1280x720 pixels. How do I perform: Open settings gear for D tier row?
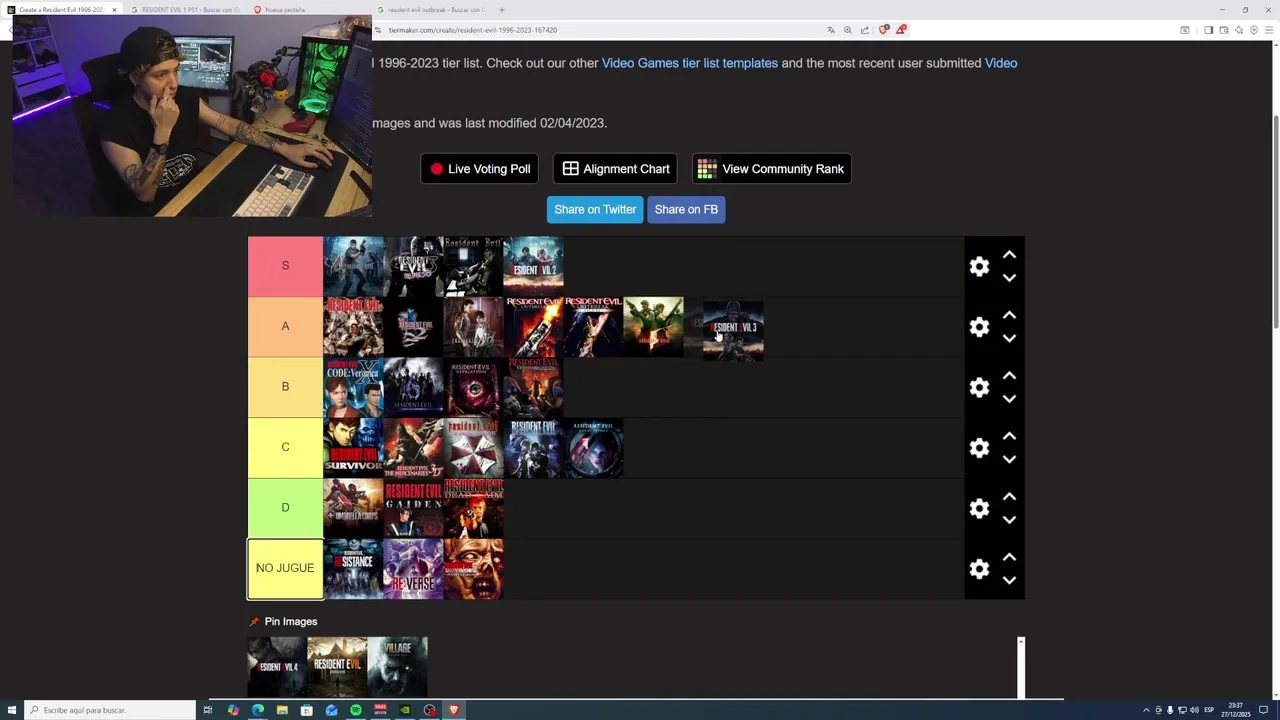[x=979, y=508]
